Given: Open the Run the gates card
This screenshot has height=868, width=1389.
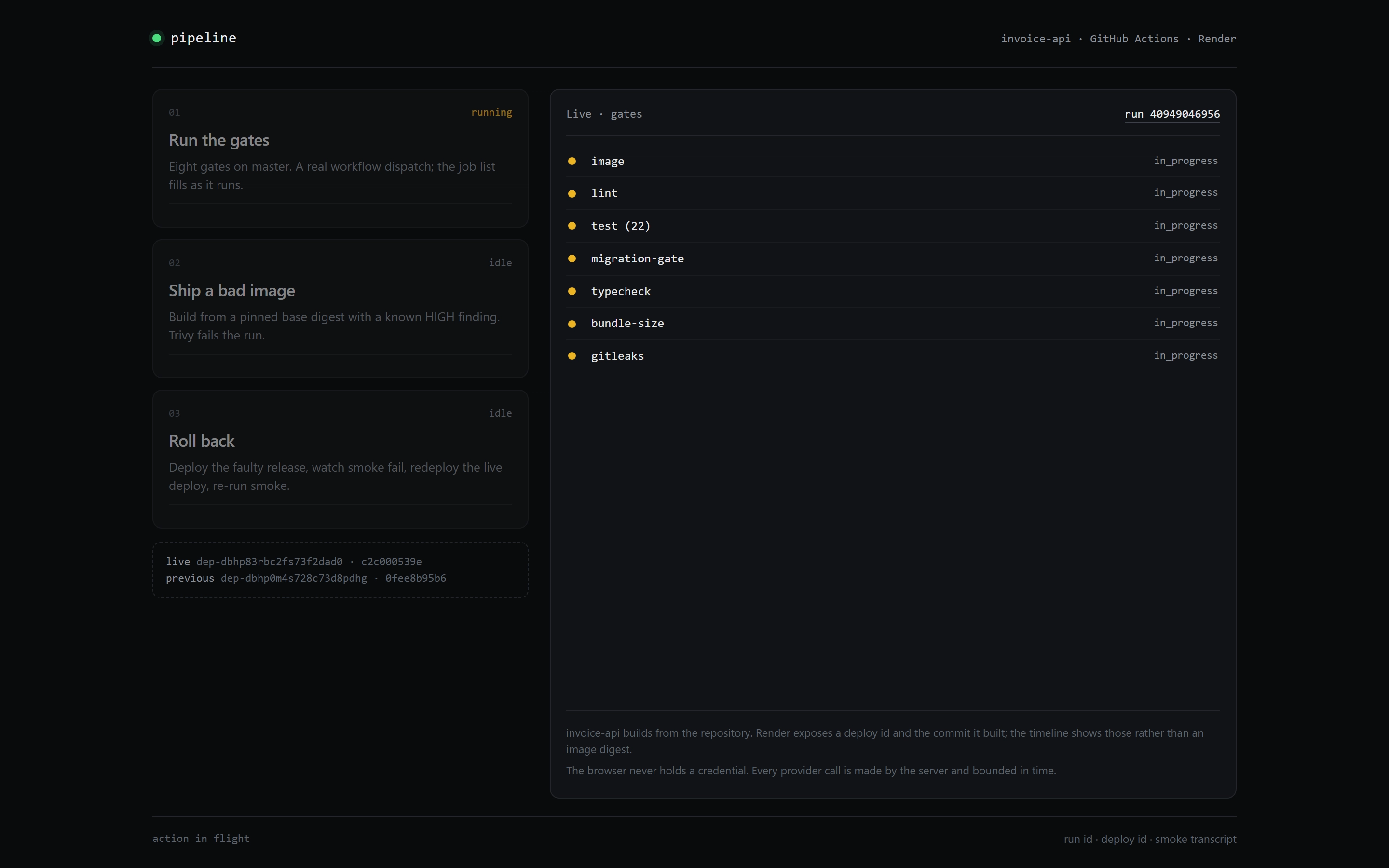Looking at the screenshot, I should [340, 158].
